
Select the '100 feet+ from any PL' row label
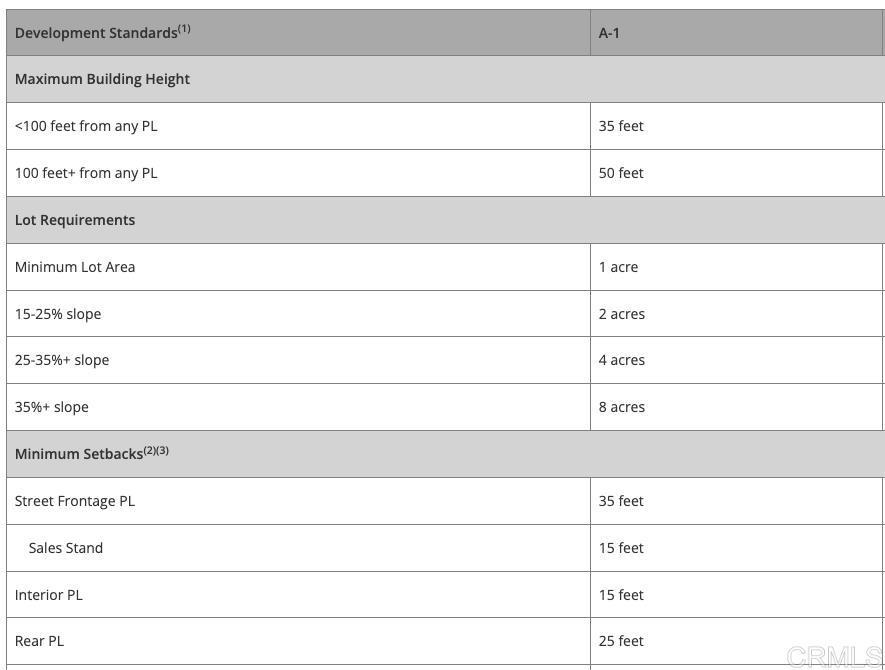pyautogui.click(x=86, y=173)
